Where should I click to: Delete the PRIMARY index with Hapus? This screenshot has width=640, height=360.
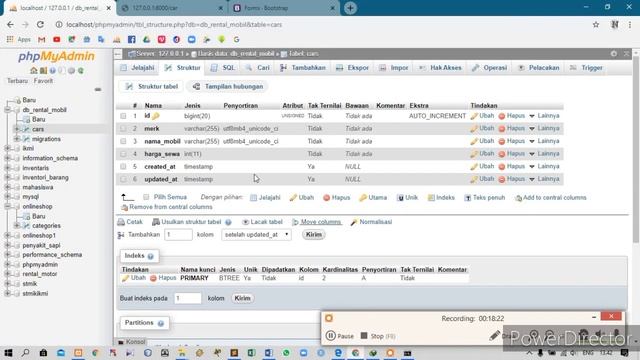(163, 278)
